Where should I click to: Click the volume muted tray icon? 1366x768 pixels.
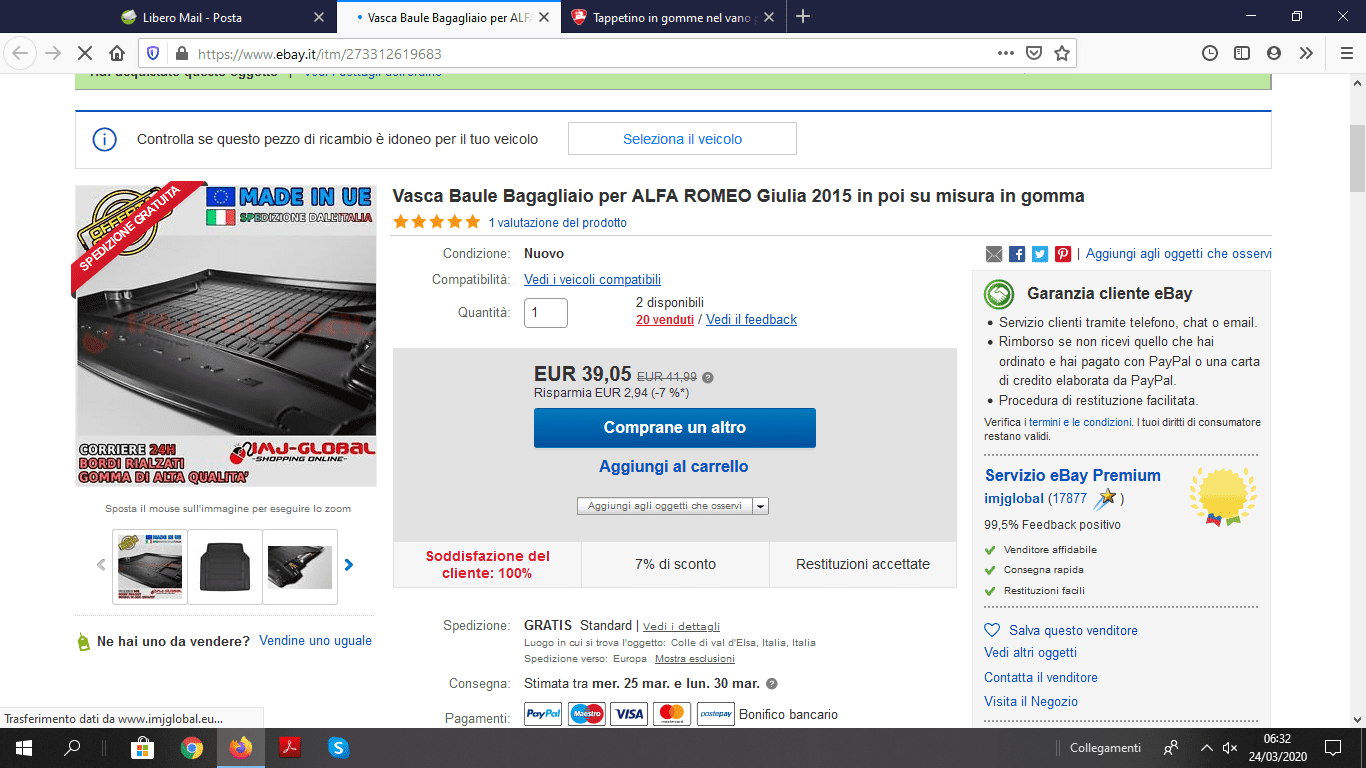[1231, 747]
